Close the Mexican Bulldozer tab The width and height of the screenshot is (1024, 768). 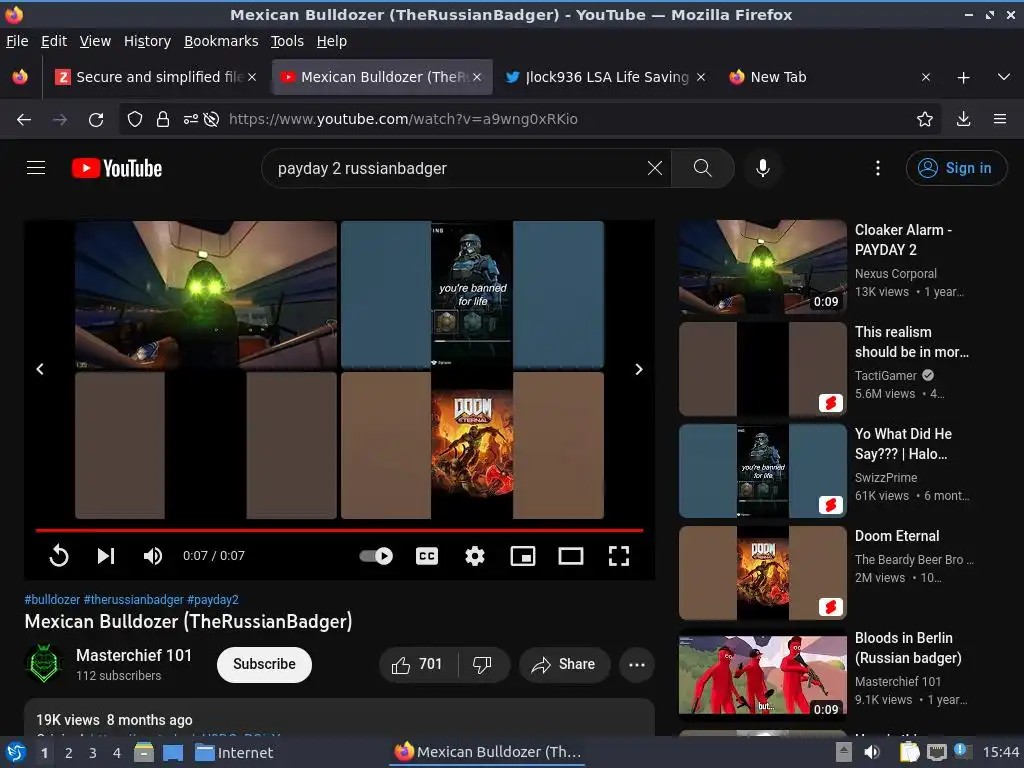pos(477,77)
